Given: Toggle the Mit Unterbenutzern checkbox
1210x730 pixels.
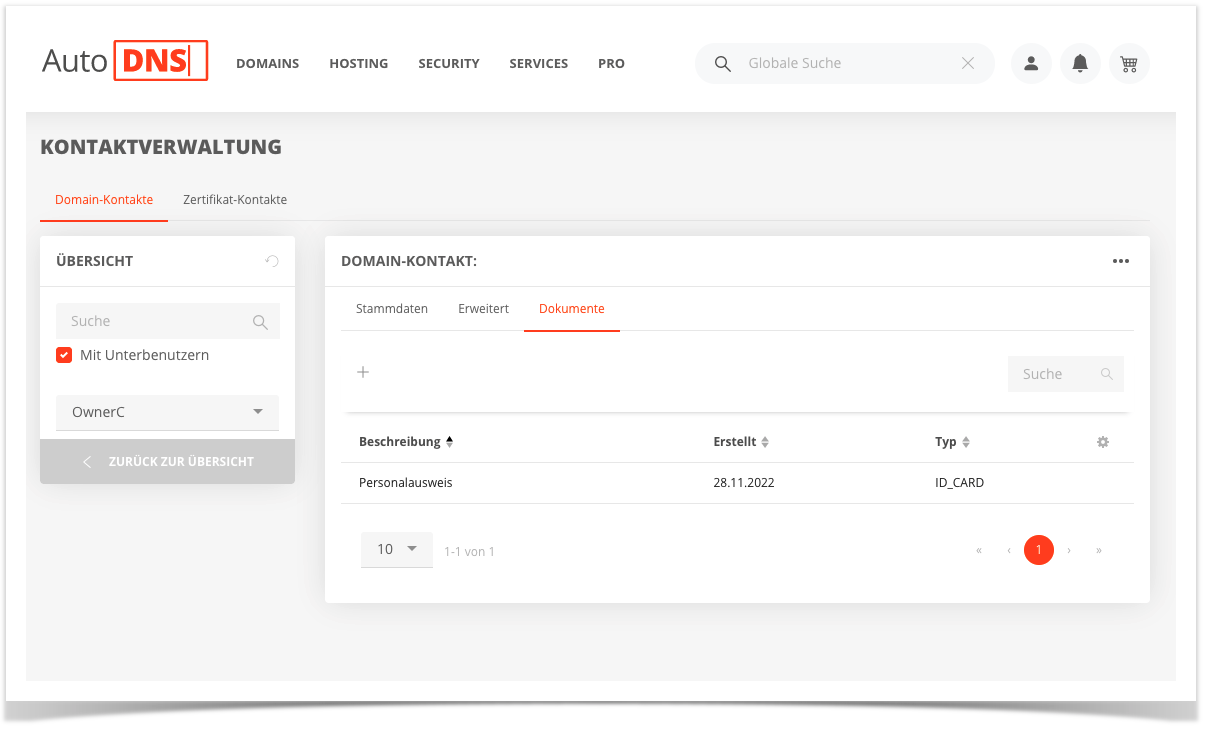Looking at the screenshot, I should point(64,355).
